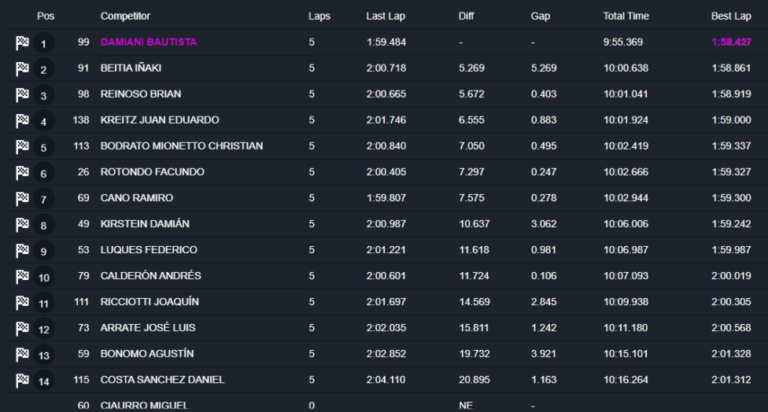Open competitor DAMIANI BAUTISTA

148,42
